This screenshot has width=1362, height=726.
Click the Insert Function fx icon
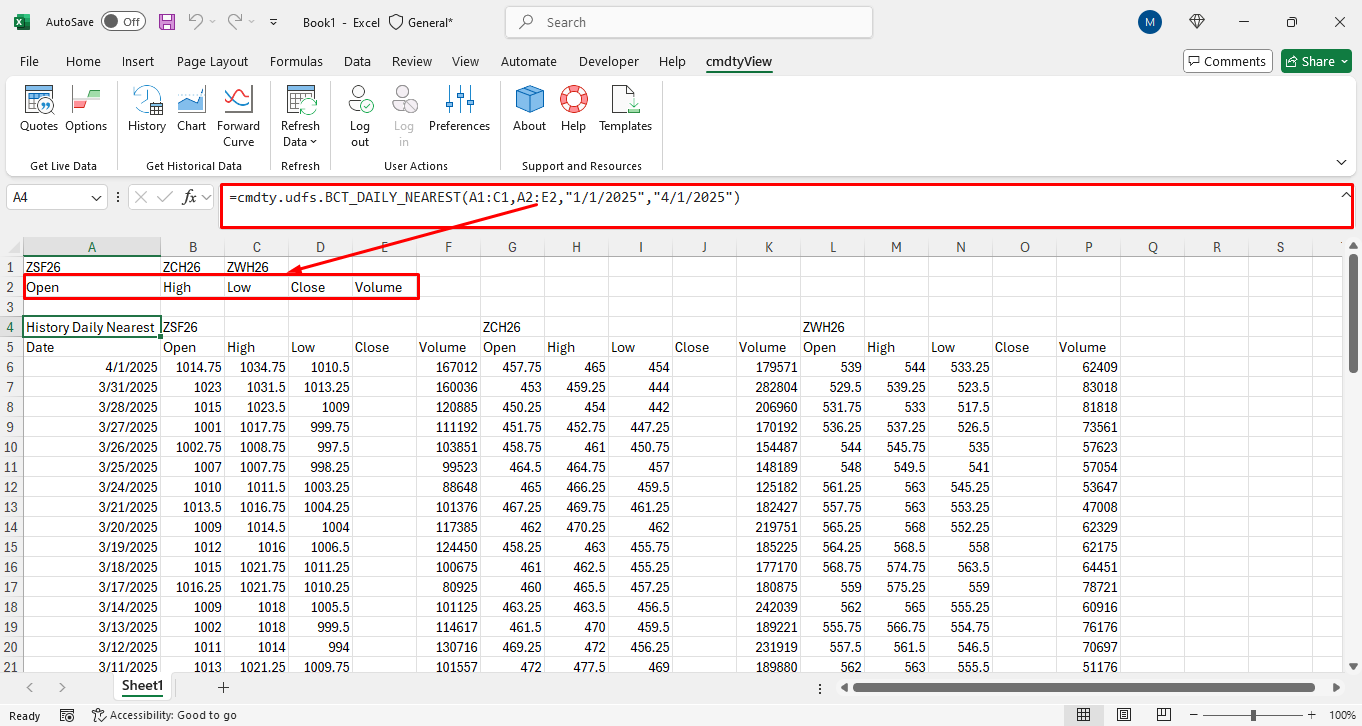190,198
